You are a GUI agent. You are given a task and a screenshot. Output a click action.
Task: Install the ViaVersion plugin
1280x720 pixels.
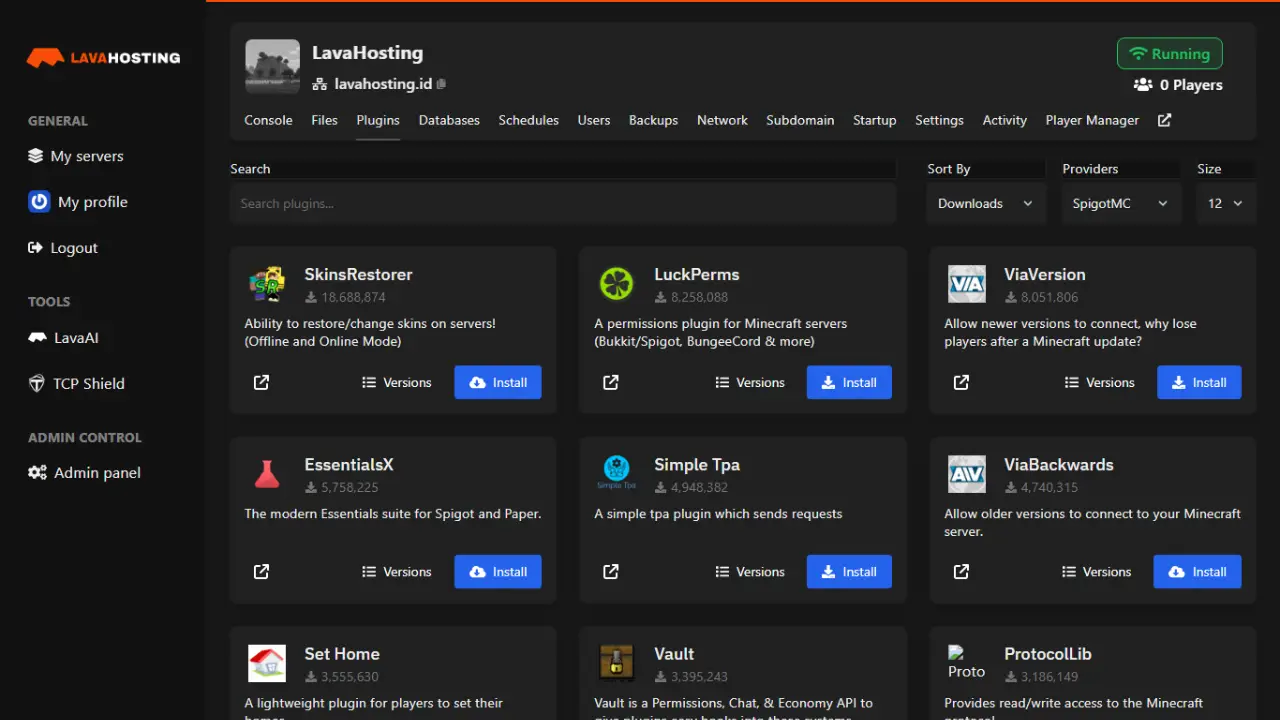pyautogui.click(x=1198, y=382)
